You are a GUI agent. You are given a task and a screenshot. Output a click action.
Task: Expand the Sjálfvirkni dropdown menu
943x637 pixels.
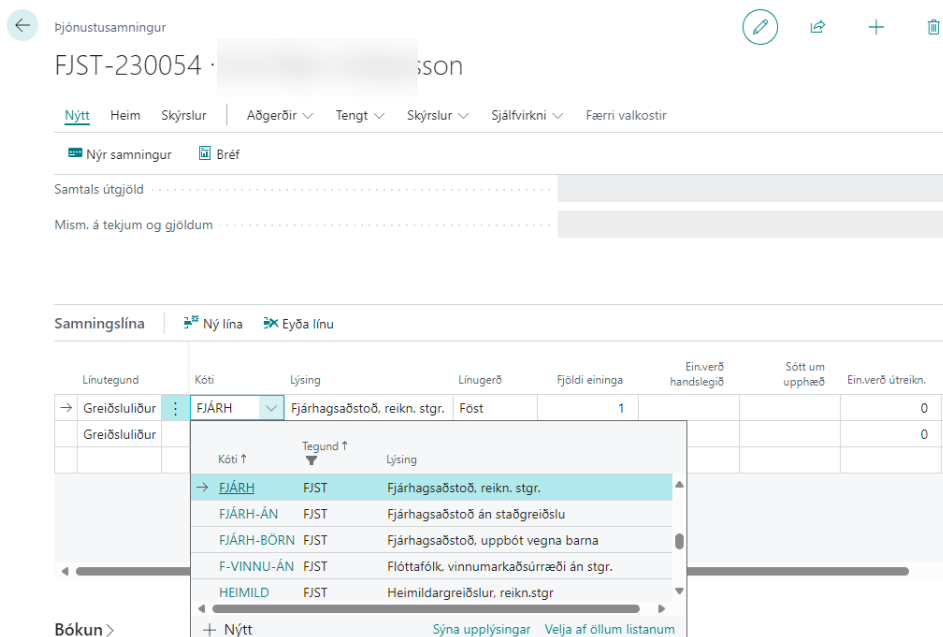coord(527,115)
